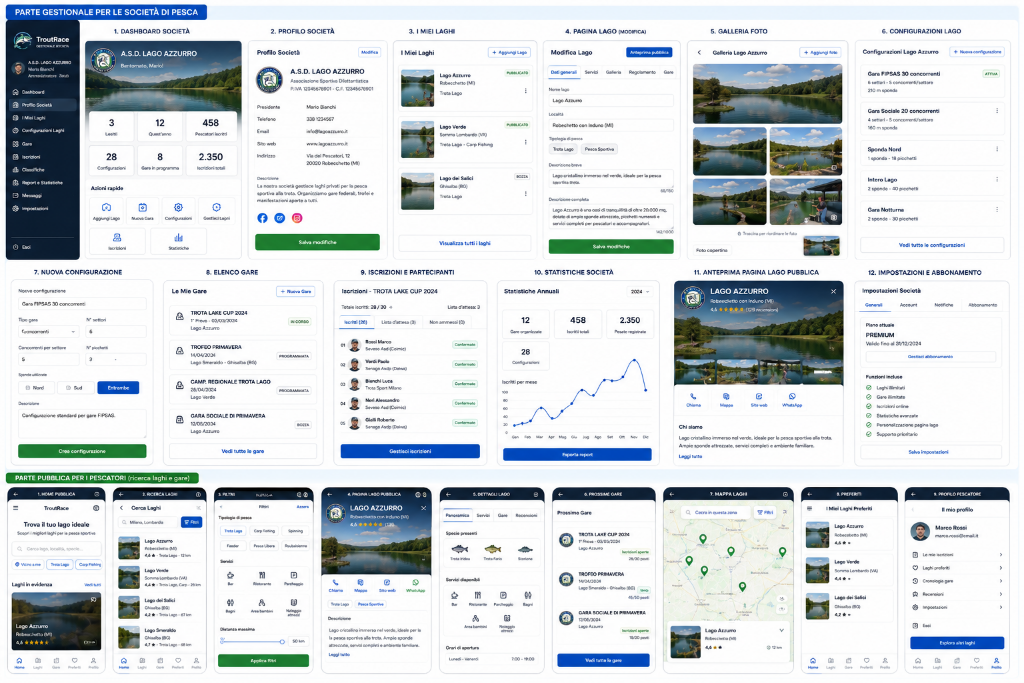
Task: Open the hamburger menu in mobile Home Pubblica
Action: 16,508
